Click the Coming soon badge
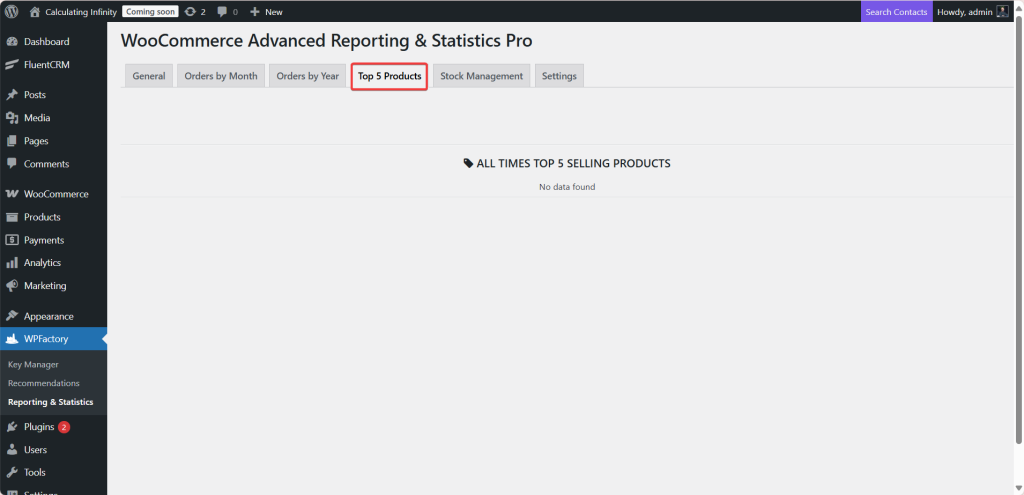 point(150,12)
